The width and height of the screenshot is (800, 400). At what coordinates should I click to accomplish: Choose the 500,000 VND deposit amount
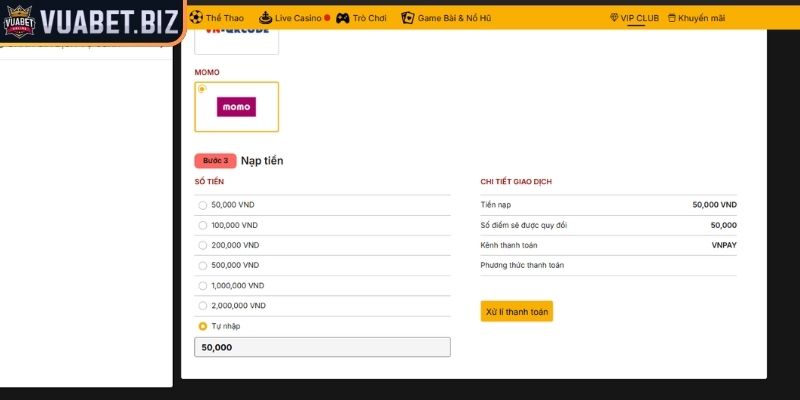pyautogui.click(x=203, y=265)
